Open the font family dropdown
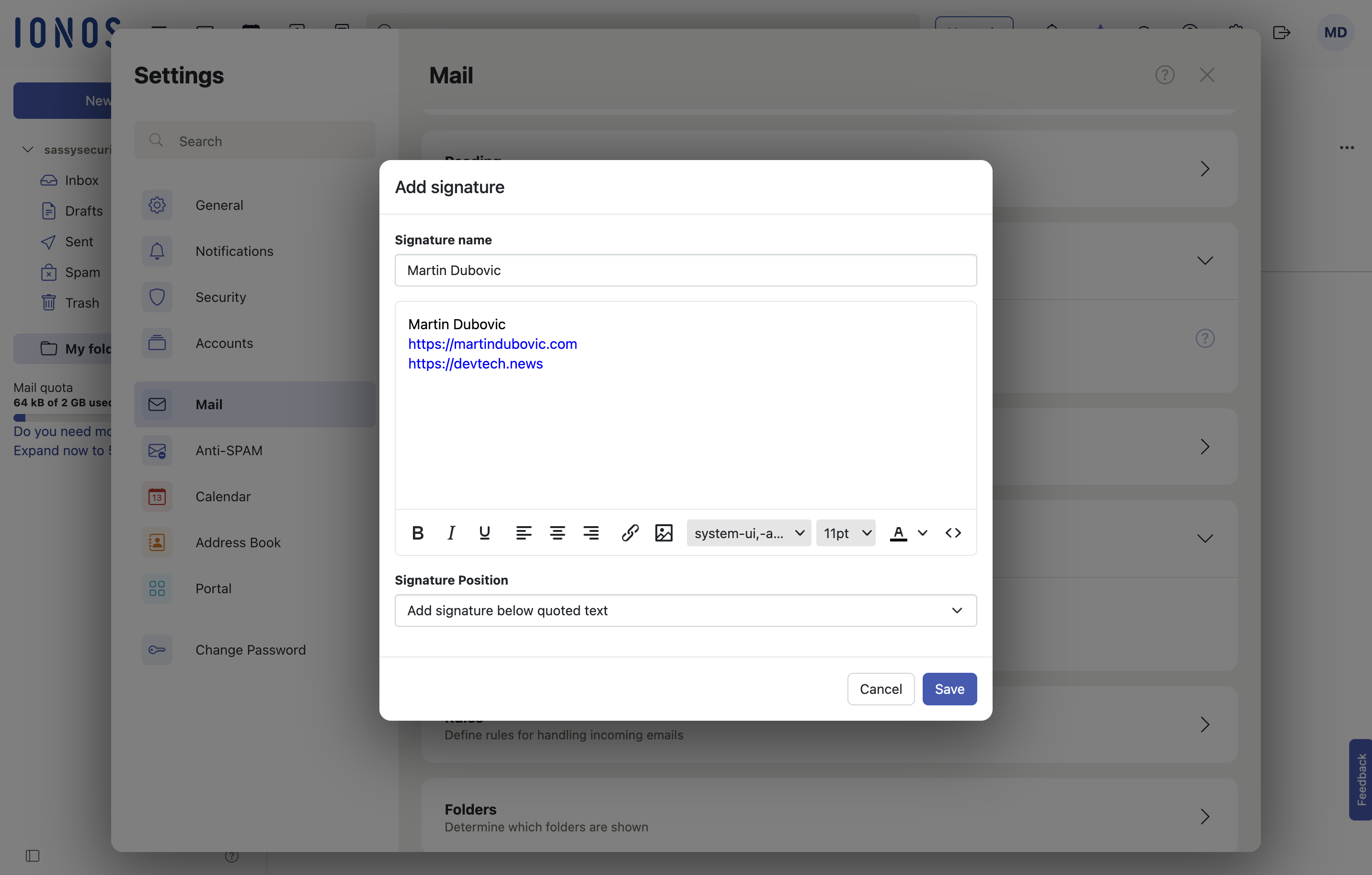1372x875 pixels. [x=749, y=533]
